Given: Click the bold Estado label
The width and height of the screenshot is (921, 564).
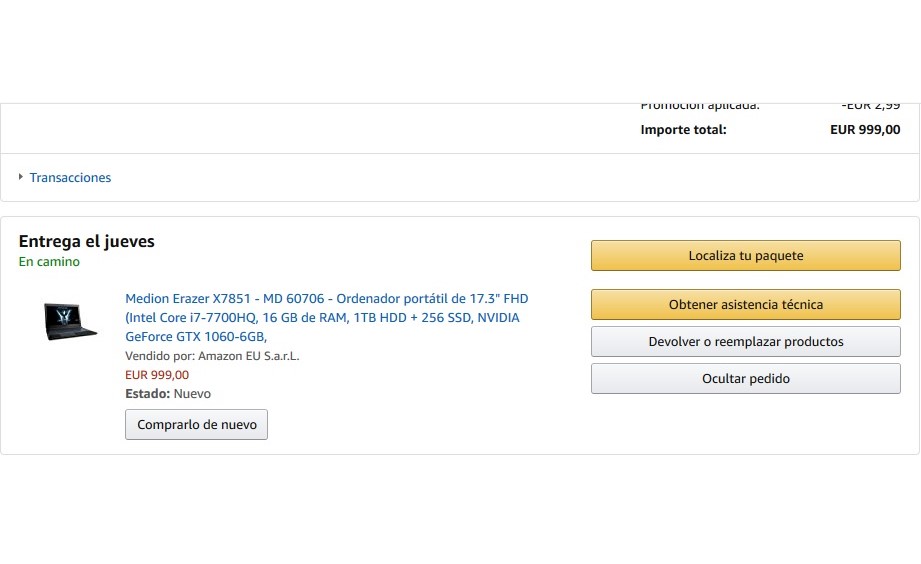Looking at the screenshot, I should (x=146, y=394).
